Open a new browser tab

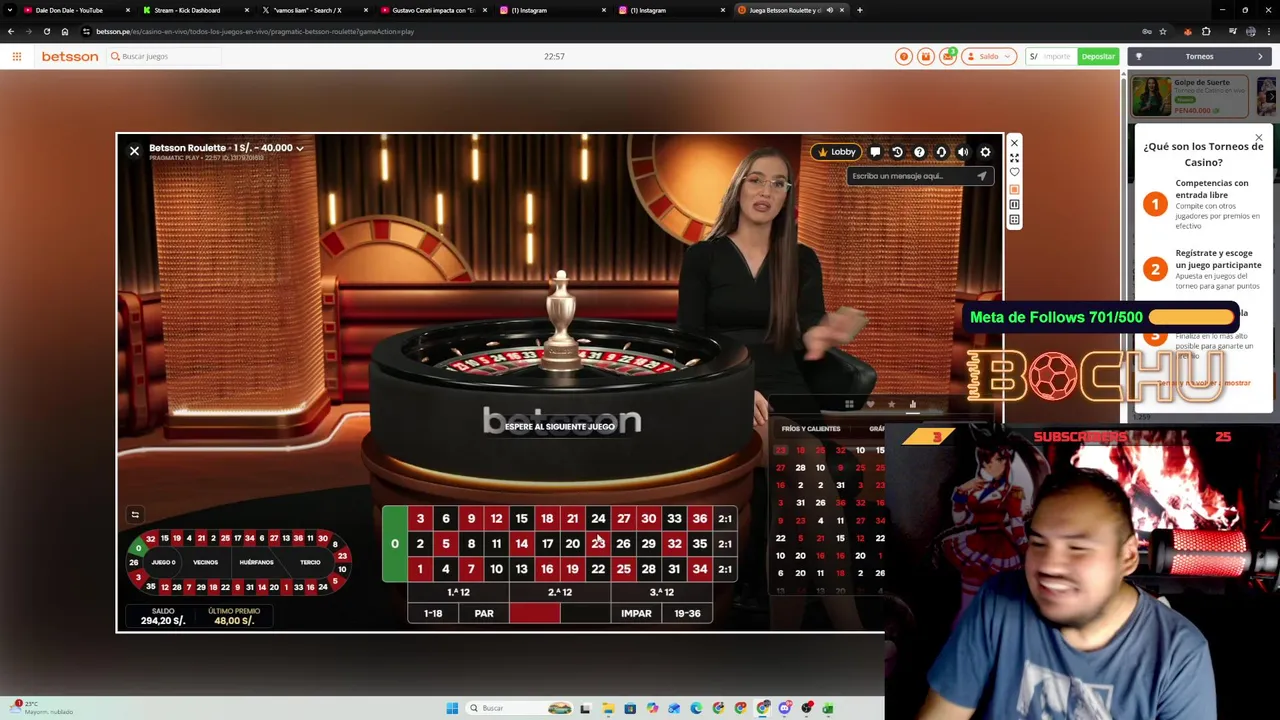coord(860,10)
